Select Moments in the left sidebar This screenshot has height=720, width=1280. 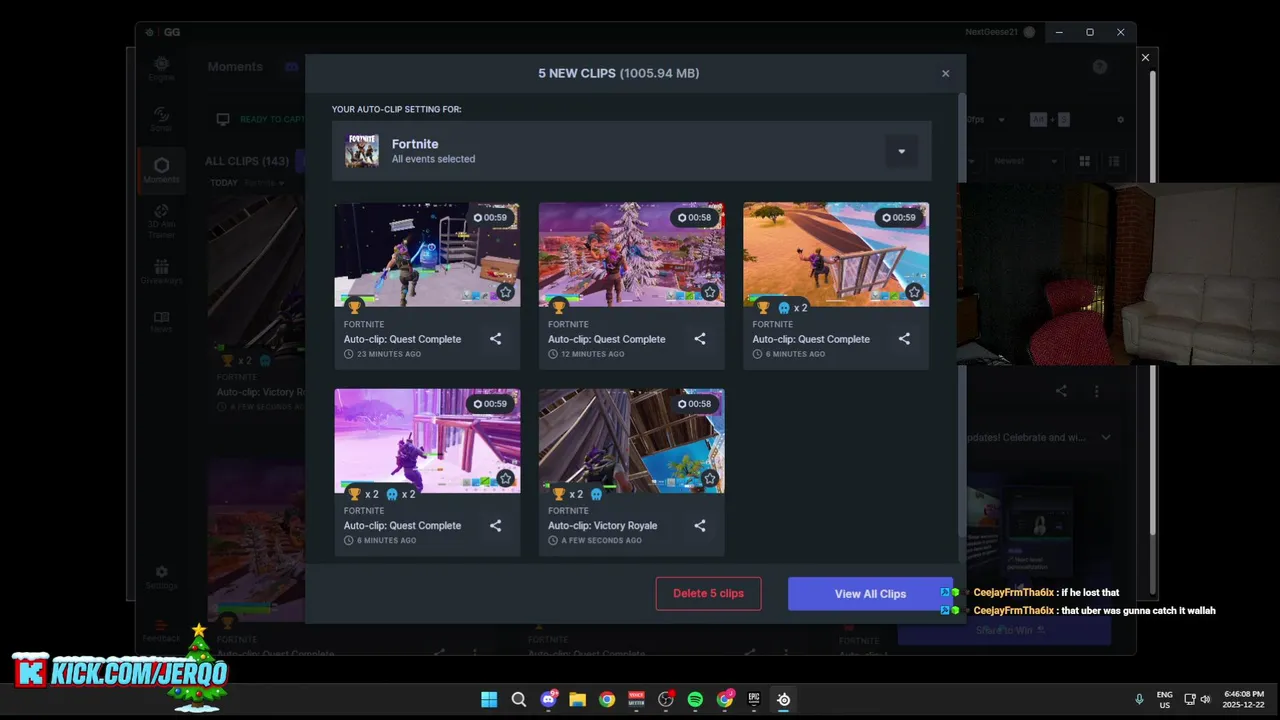pos(161,170)
